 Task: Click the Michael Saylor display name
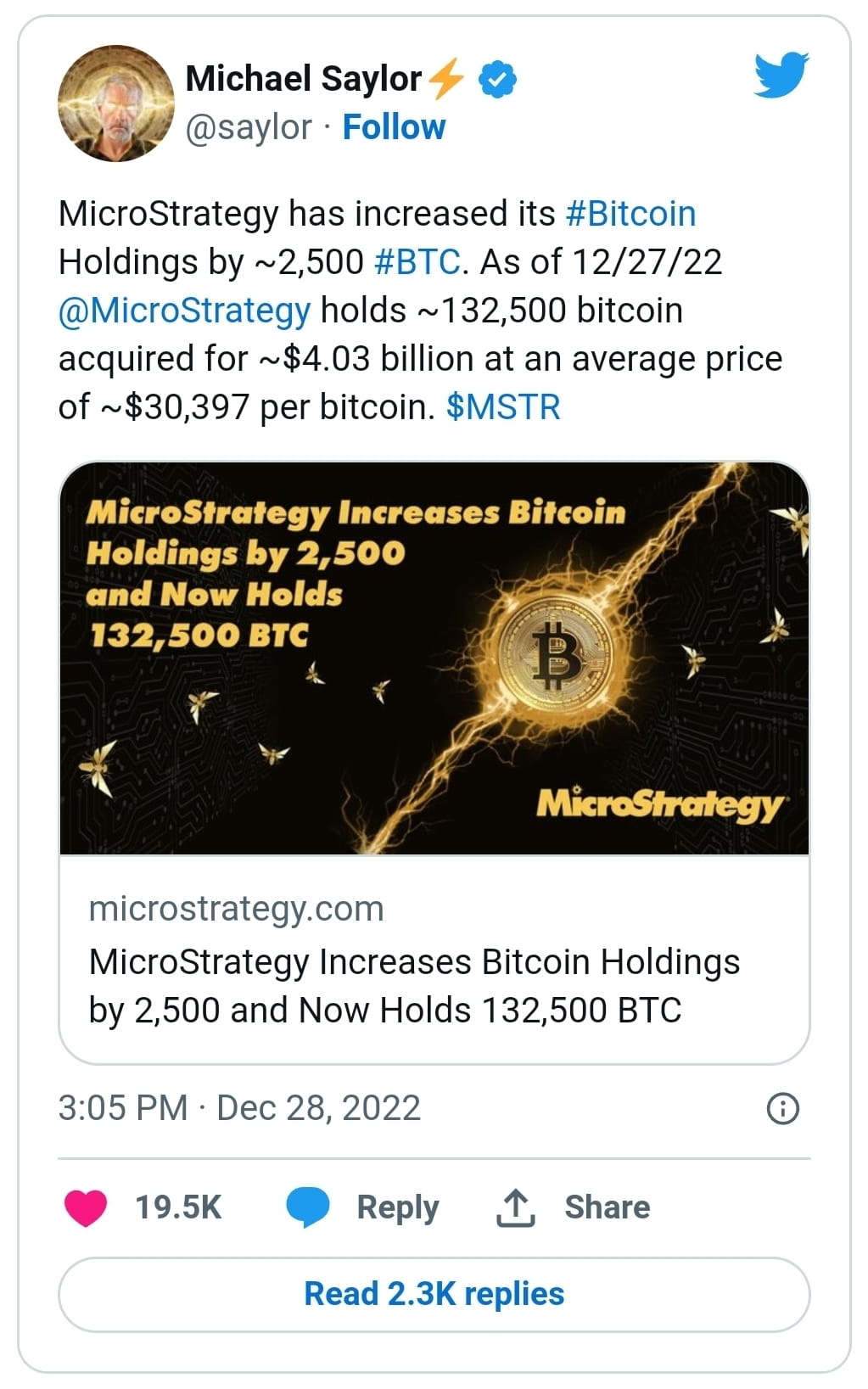point(303,78)
